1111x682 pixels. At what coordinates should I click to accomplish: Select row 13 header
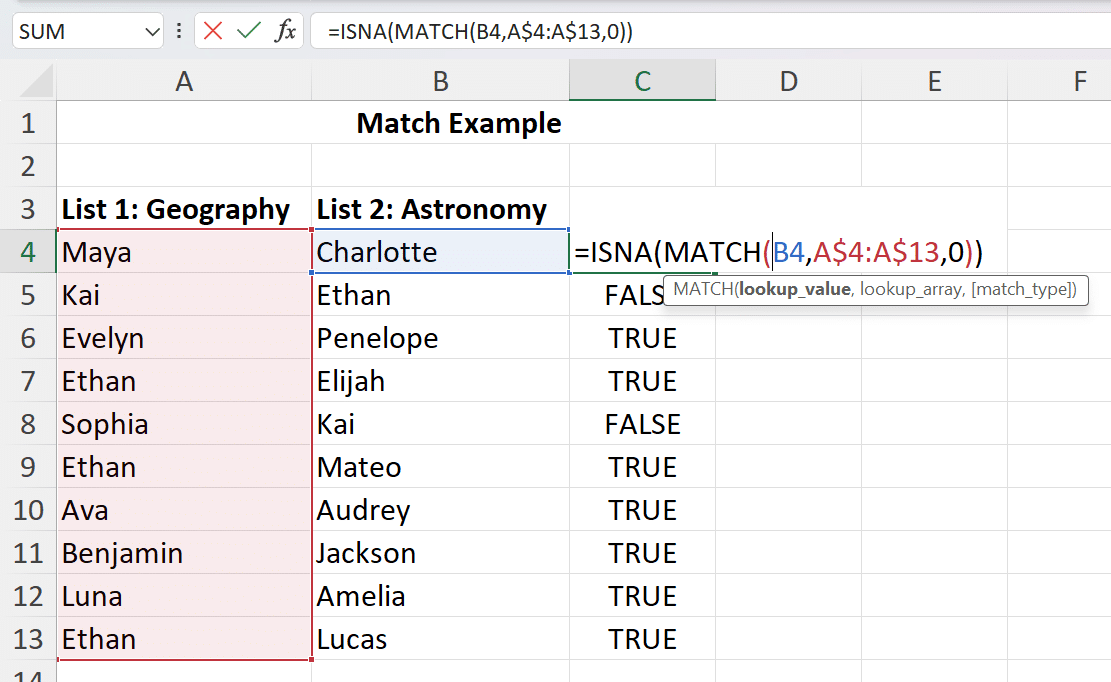pos(28,639)
